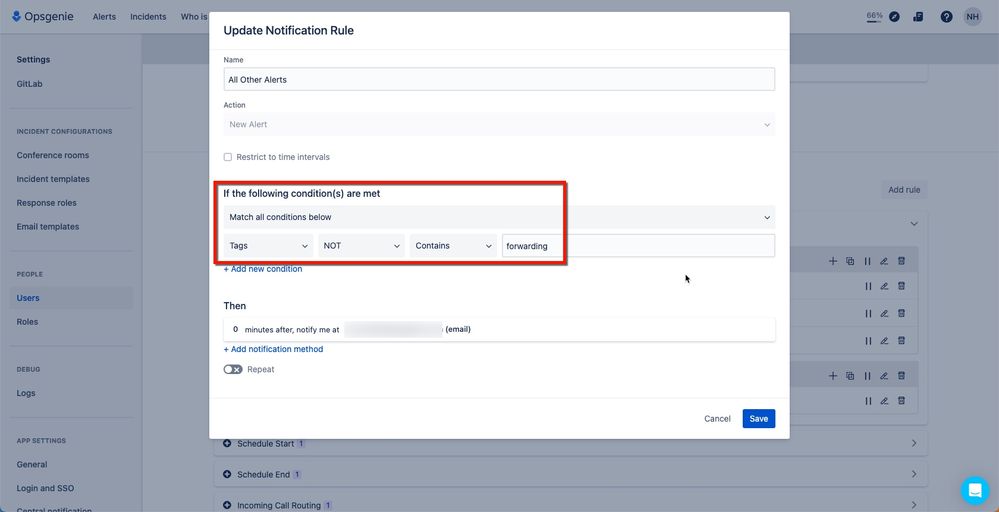Click the condition value field containing forwarding
The image size is (999, 512).
[638, 246]
